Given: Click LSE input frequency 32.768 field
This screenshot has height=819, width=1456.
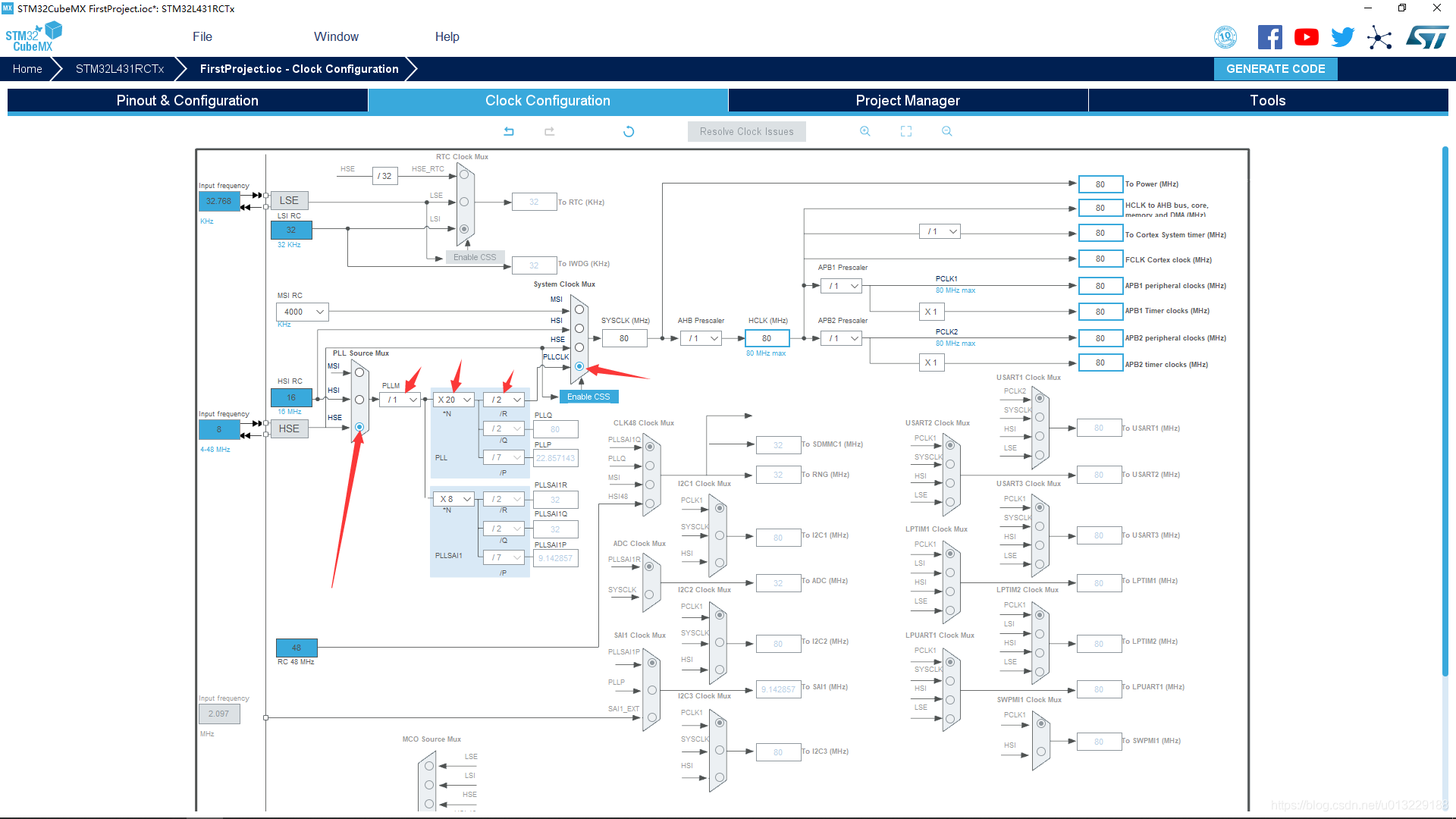Looking at the screenshot, I should tap(219, 201).
